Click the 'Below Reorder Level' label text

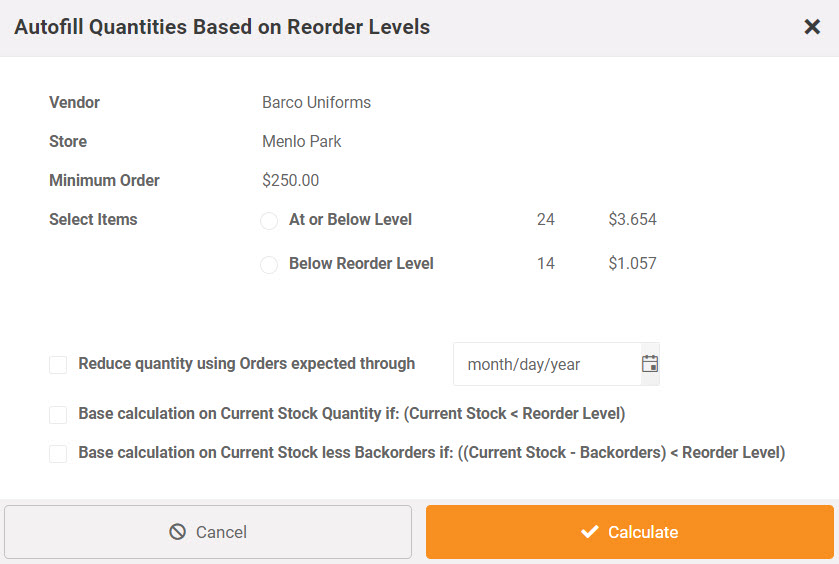coord(361,263)
